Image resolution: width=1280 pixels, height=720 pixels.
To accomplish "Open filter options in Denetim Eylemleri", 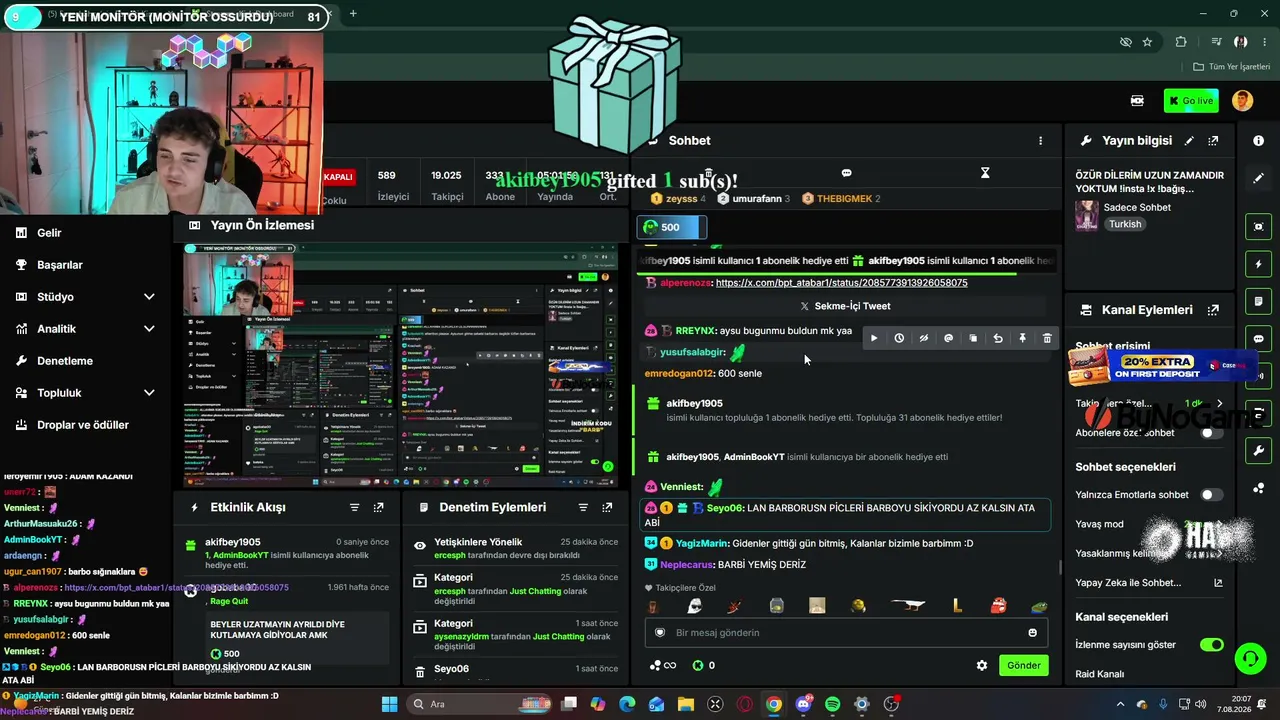I will pyautogui.click(x=583, y=507).
